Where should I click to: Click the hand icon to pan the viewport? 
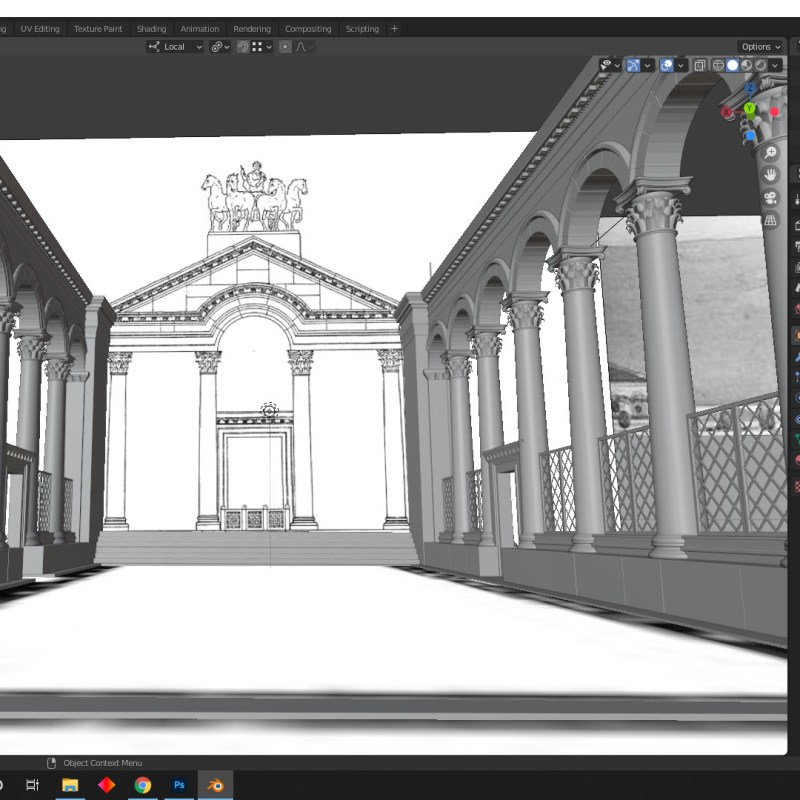(x=770, y=175)
